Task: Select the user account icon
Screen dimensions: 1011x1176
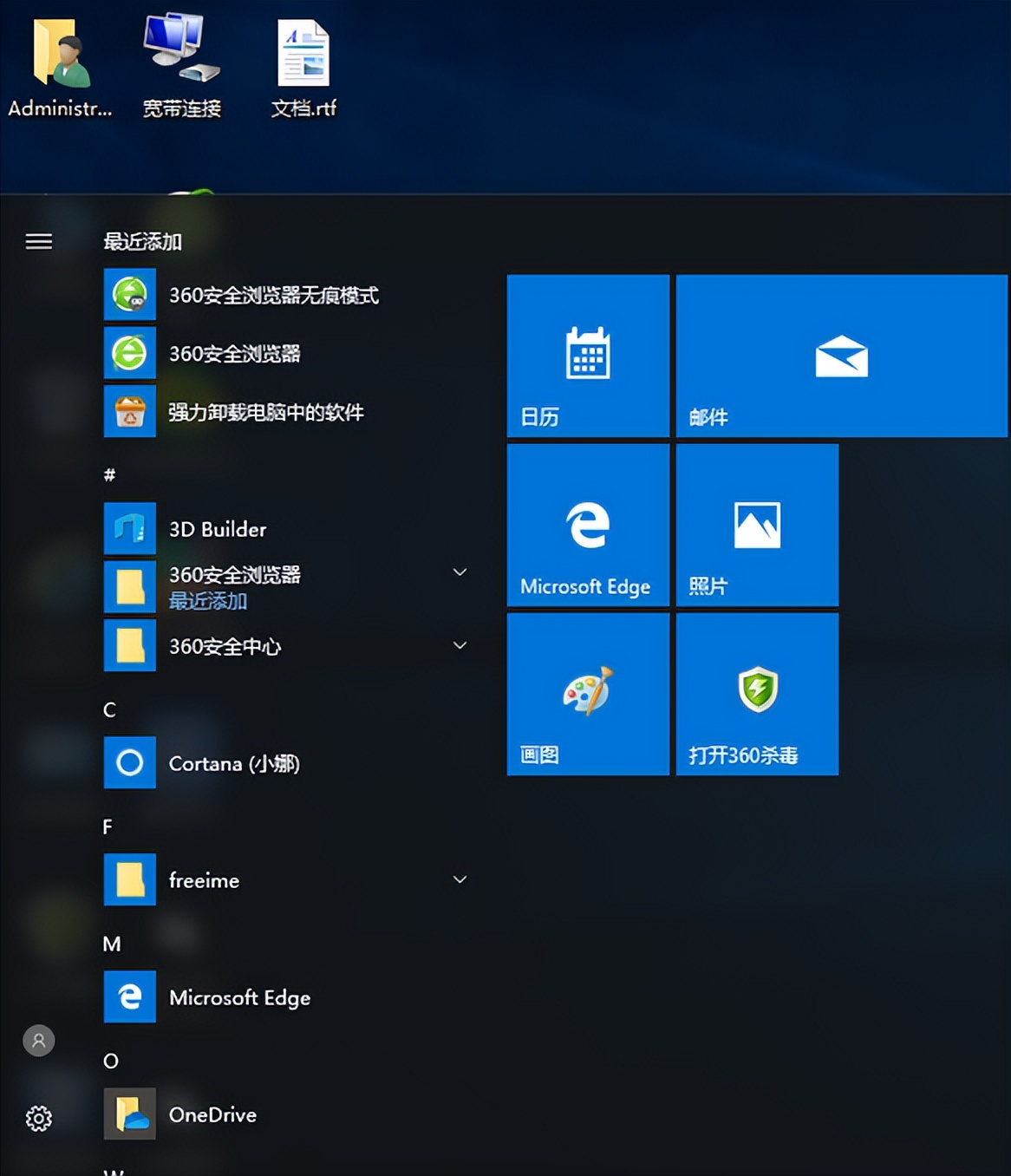Action: [x=38, y=1040]
